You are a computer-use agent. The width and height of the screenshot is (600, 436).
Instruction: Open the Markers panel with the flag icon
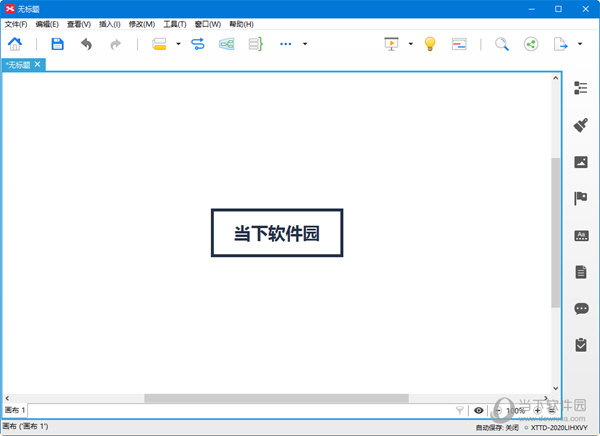tap(580, 198)
